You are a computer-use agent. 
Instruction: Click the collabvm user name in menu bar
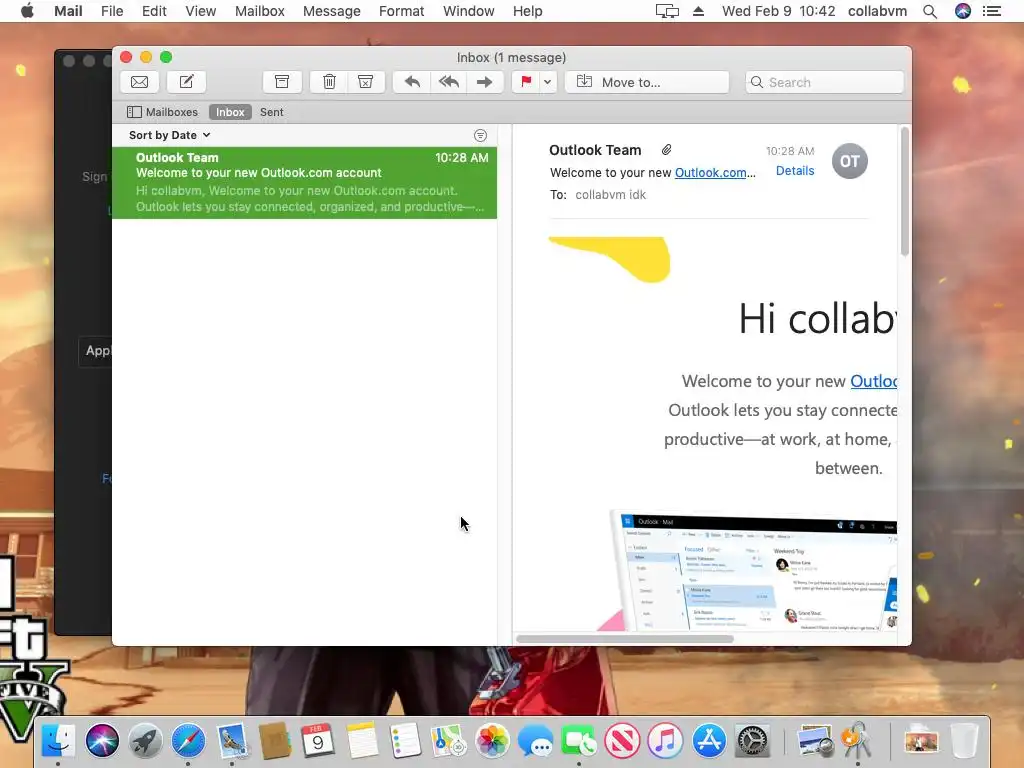tap(877, 11)
